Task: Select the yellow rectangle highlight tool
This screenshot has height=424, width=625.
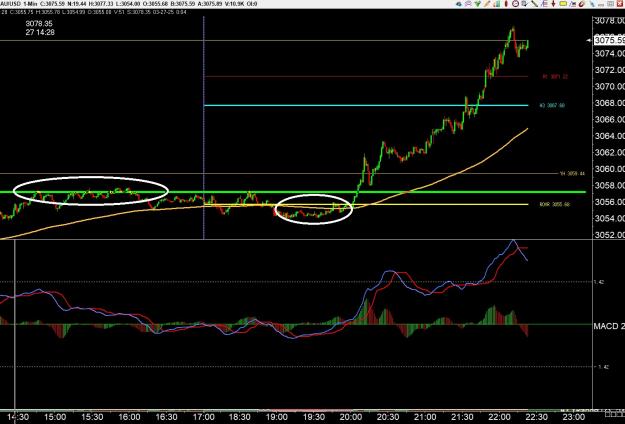Action: [563, 4]
